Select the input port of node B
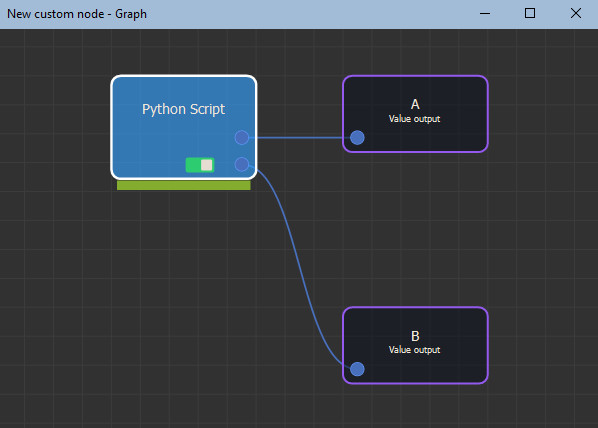 357,369
